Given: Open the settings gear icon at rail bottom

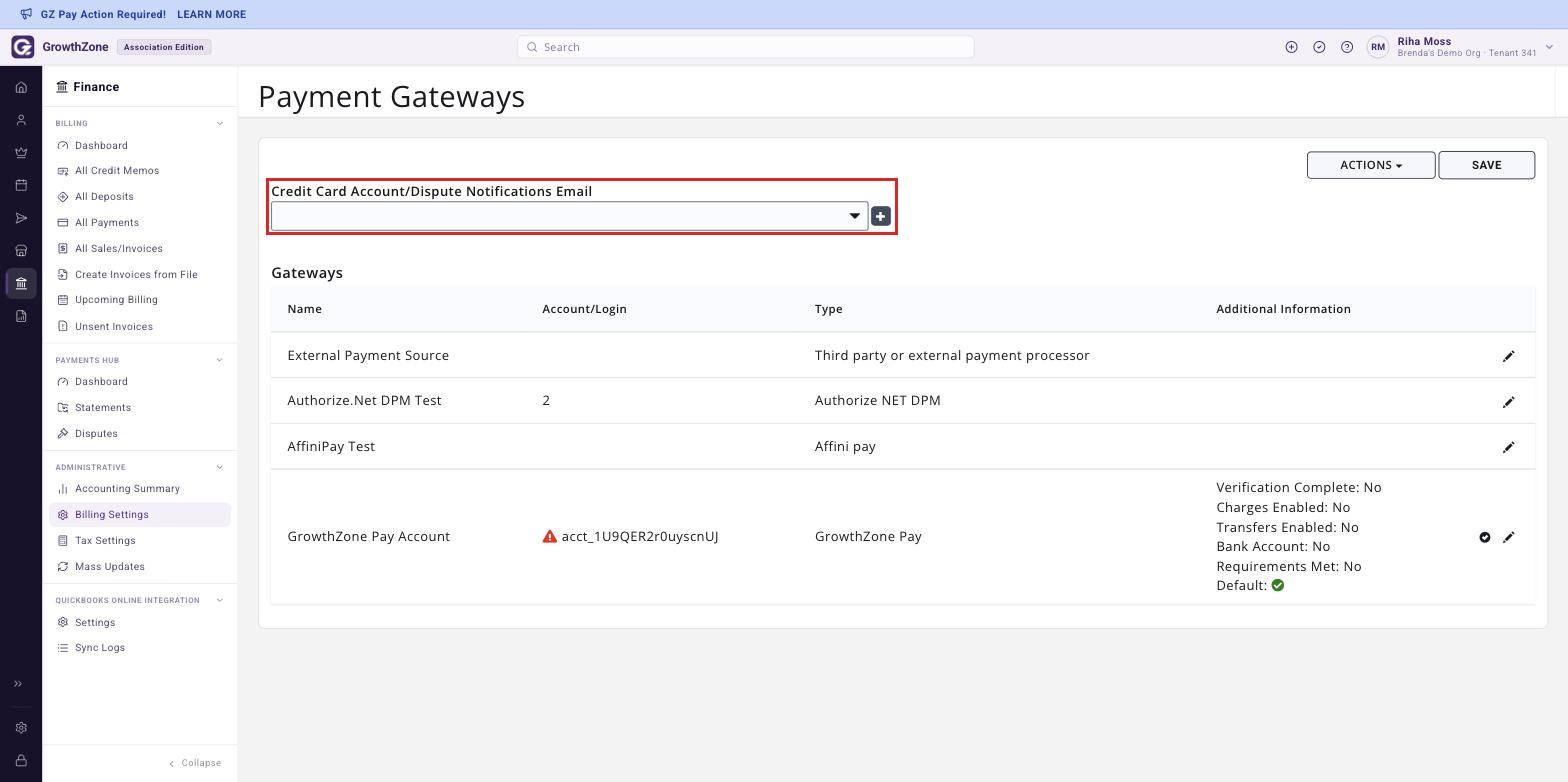Looking at the screenshot, I should [x=21, y=728].
